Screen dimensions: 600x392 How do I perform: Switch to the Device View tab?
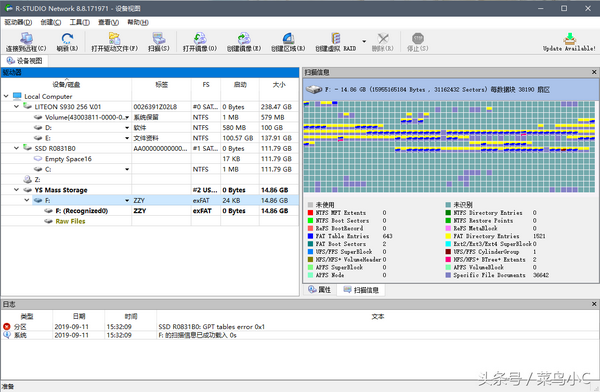pos(25,61)
